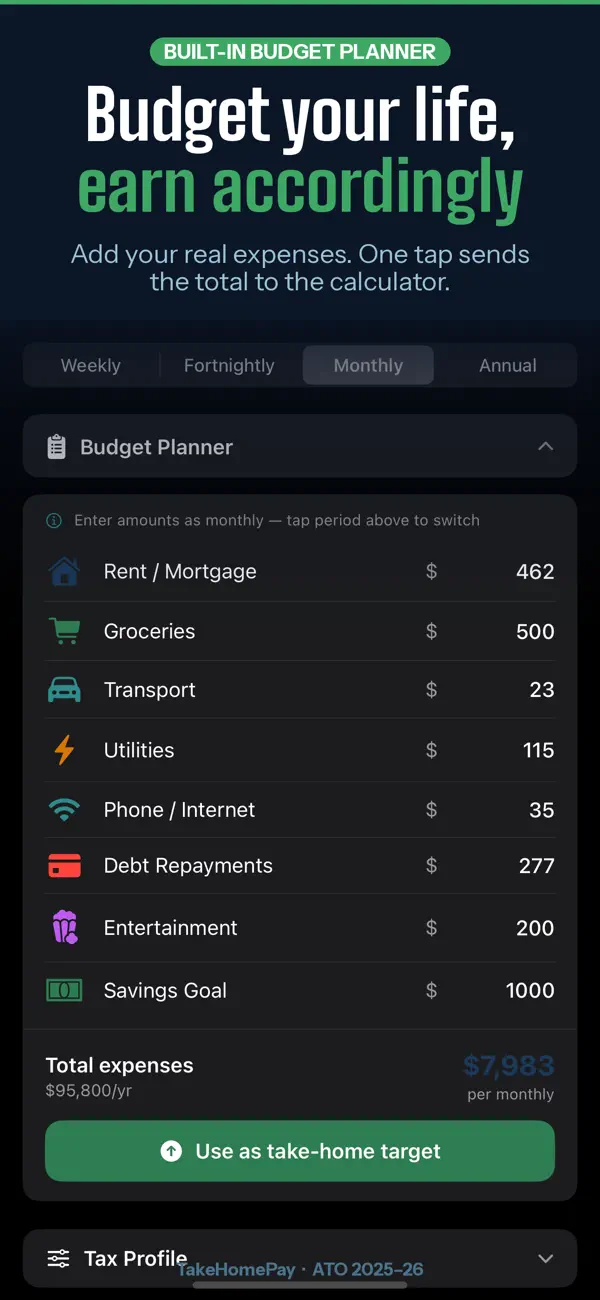The image size is (600, 1300).
Task: Tap the Phone / Internet wifi icon
Action: (x=64, y=810)
